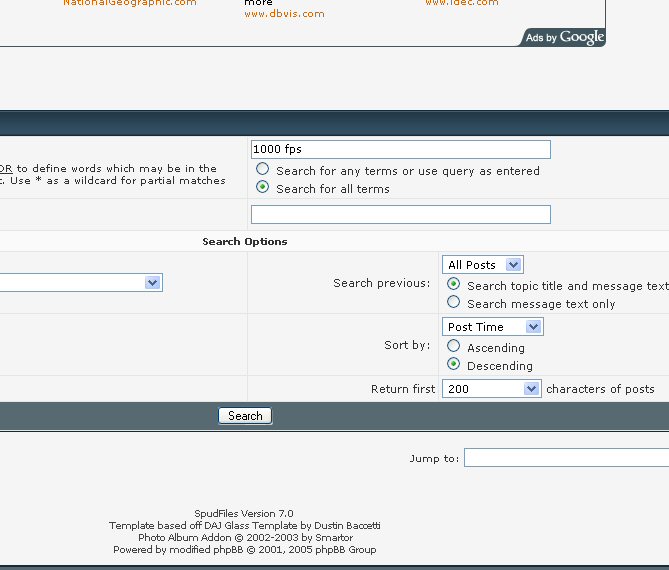Viewport: 669px width, 570px height.
Task: Set sort order to Descending
Action: [455, 365]
